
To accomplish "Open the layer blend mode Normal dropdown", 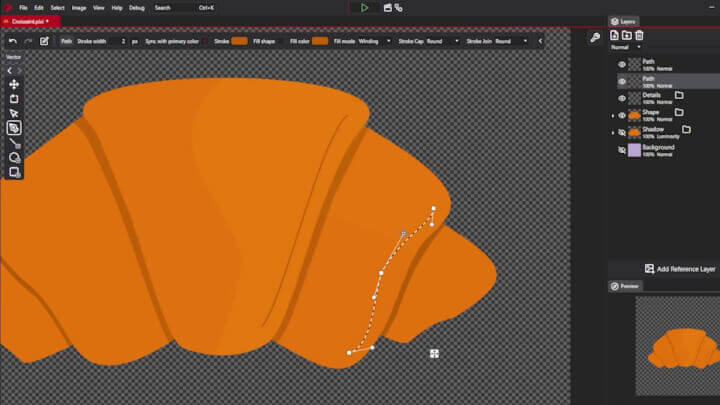I will point(625,47).
